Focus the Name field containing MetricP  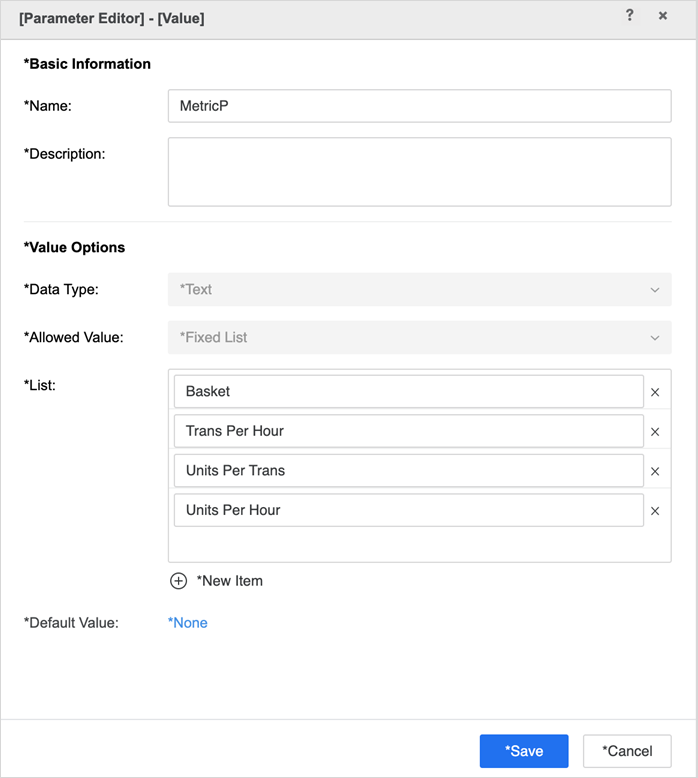tap(419, 106)
